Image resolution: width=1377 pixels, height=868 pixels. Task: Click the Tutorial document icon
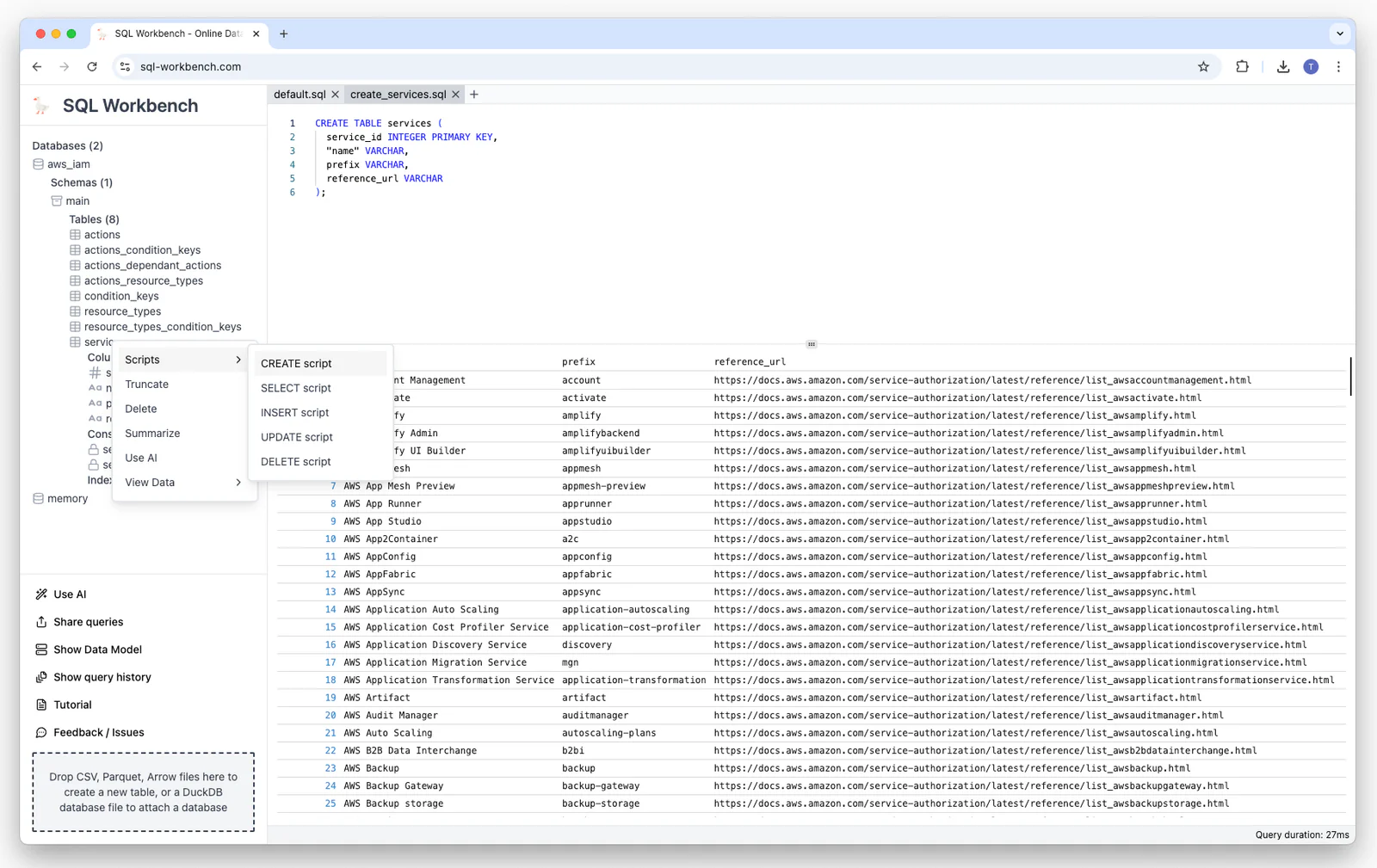click(x=41, y=705)
